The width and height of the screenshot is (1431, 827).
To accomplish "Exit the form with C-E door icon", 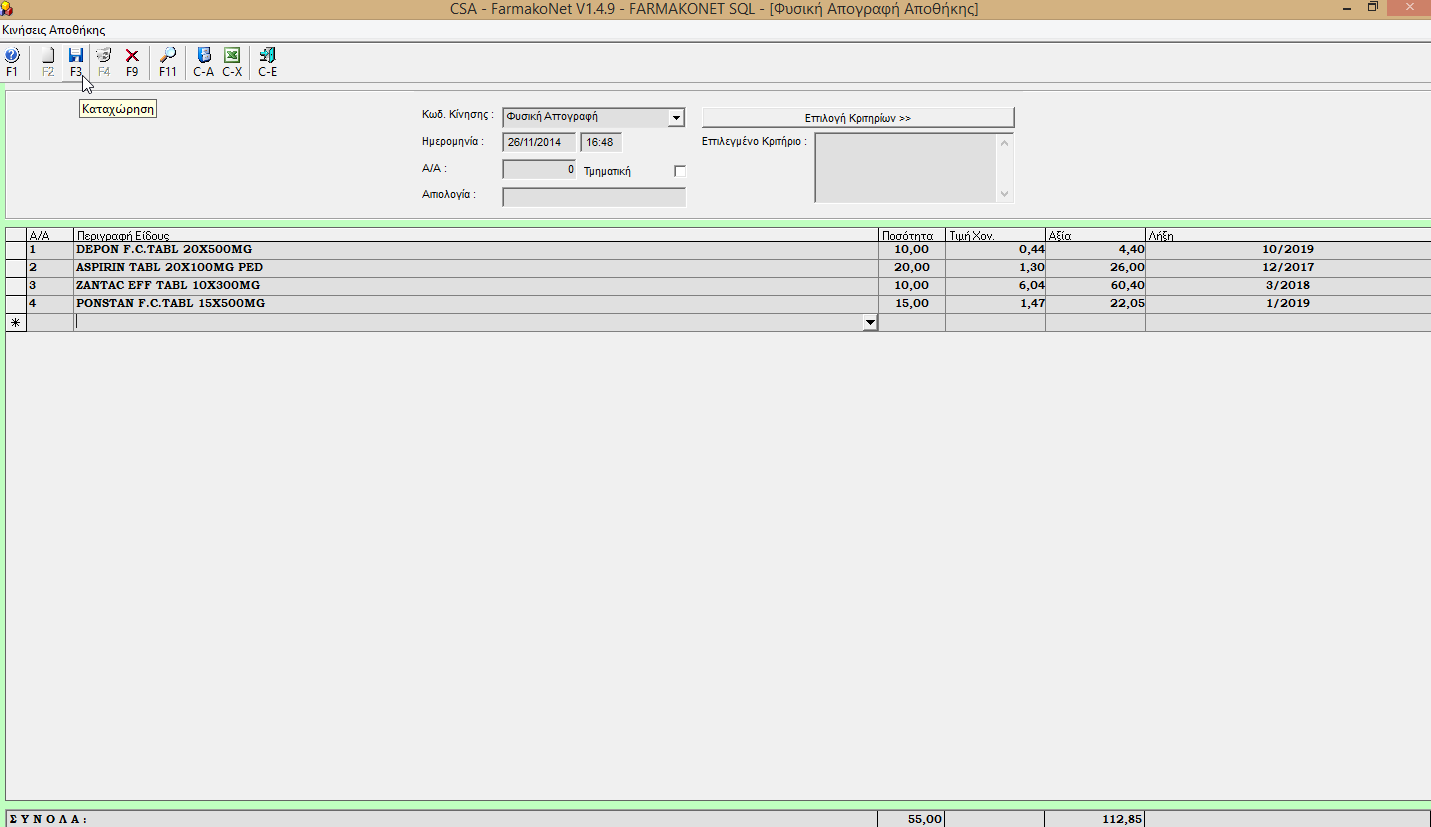I will [x=267, y=62].
